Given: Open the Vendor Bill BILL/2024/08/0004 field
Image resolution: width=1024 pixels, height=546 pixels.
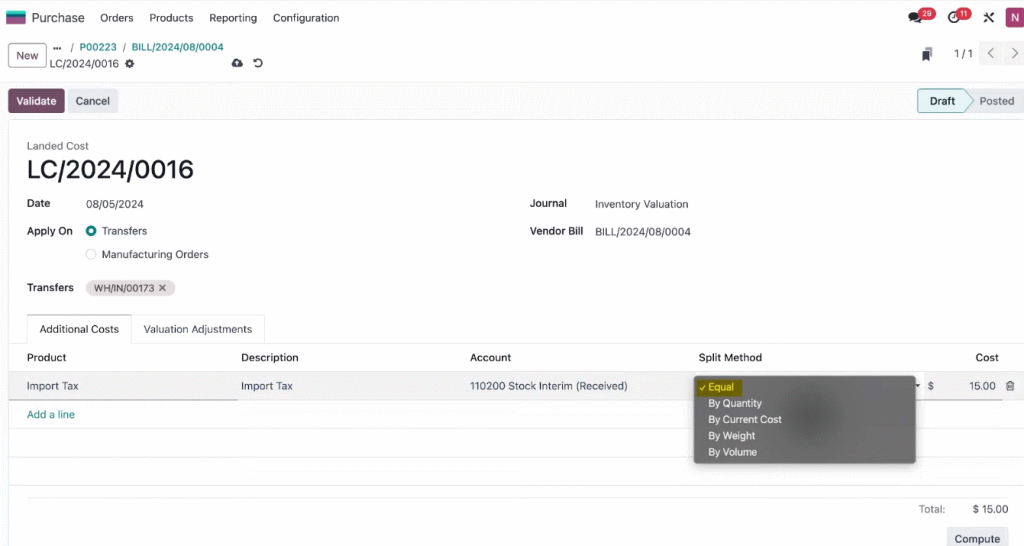Looking at the screenshot, I should coord(643,232).
